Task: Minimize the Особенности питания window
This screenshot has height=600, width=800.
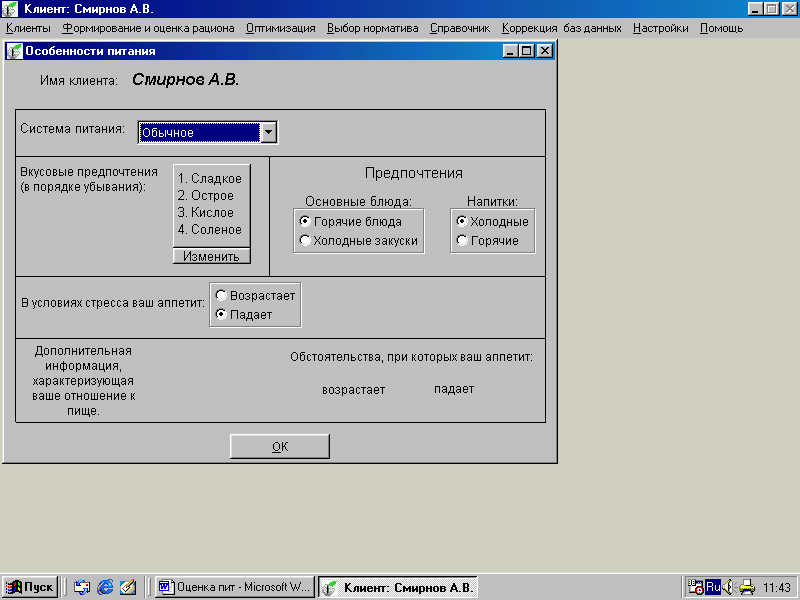Action: pos(511,51)
